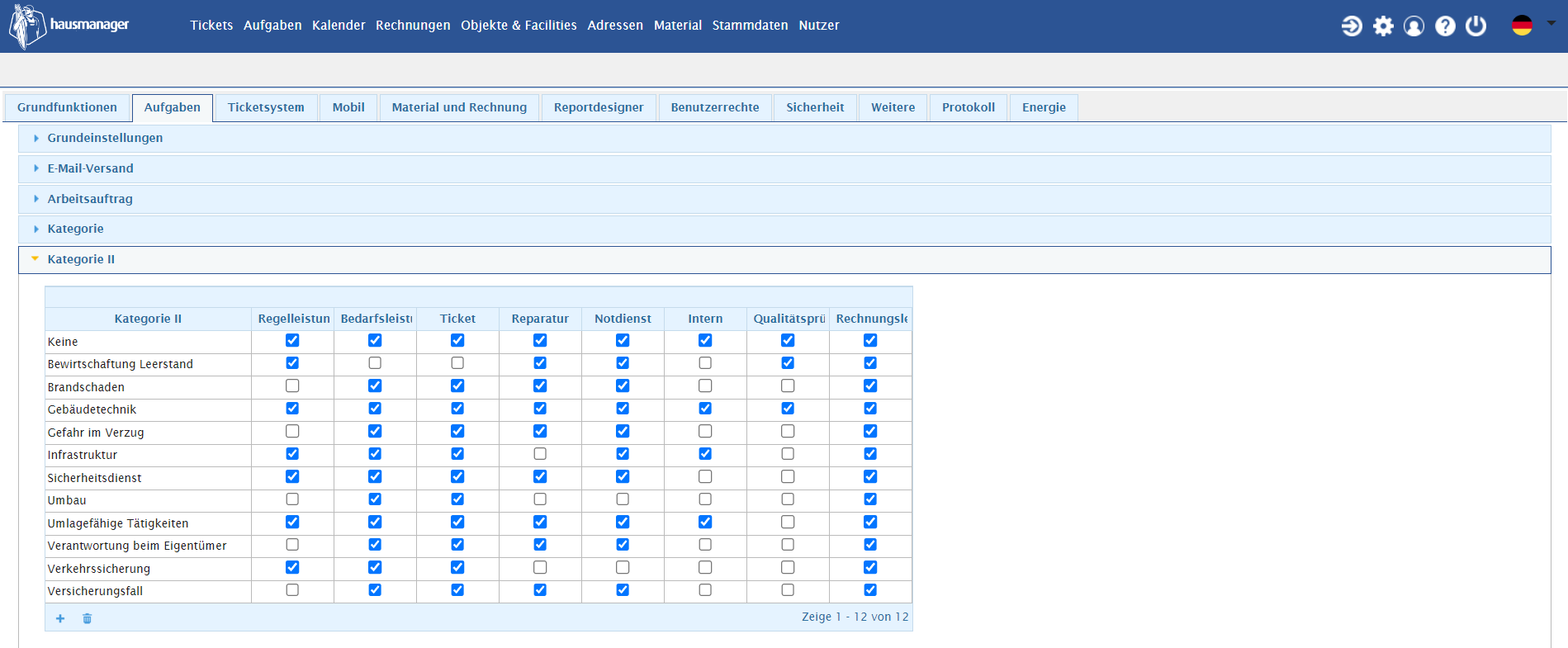Open the Rechnungen menu
Viewport: 1568px width, 648px height.
click(413, 26)
